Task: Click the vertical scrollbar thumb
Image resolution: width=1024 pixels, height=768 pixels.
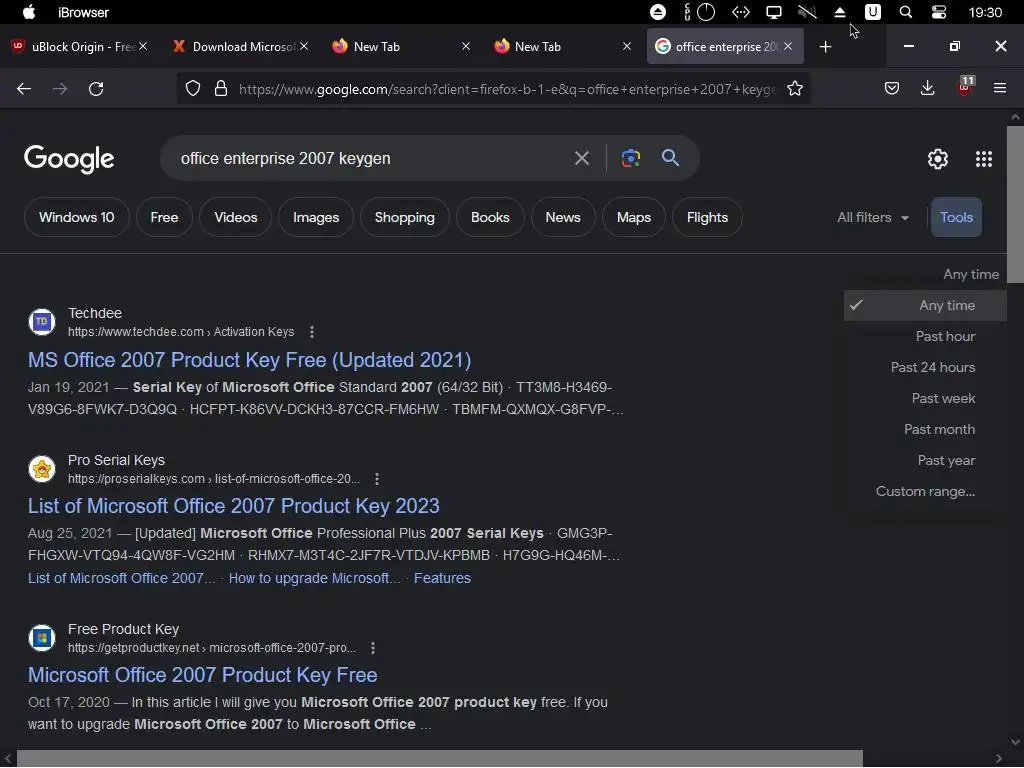Action: 1015,204
